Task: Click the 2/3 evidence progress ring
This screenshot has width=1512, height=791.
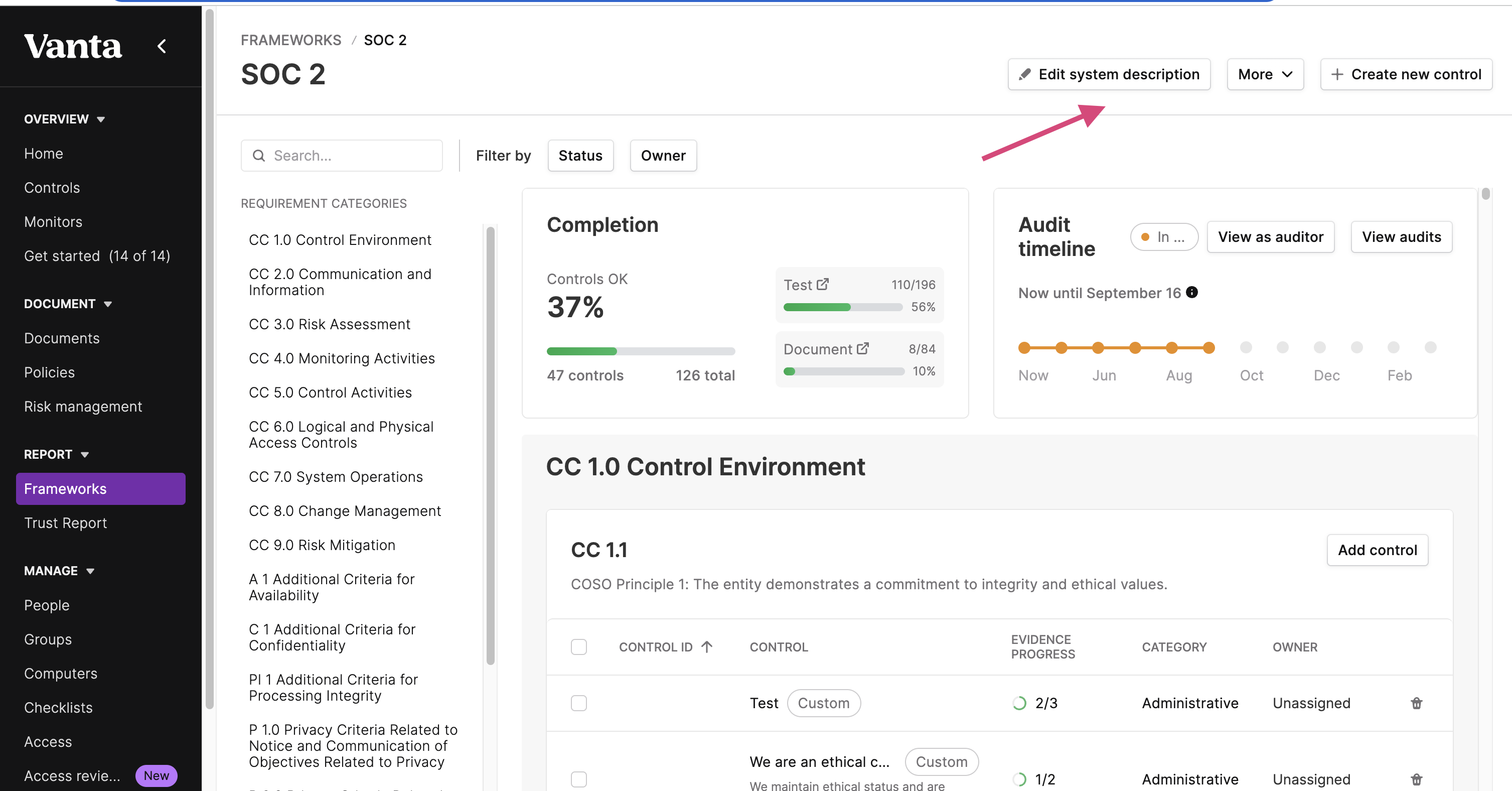Action: coord(1019,703)
